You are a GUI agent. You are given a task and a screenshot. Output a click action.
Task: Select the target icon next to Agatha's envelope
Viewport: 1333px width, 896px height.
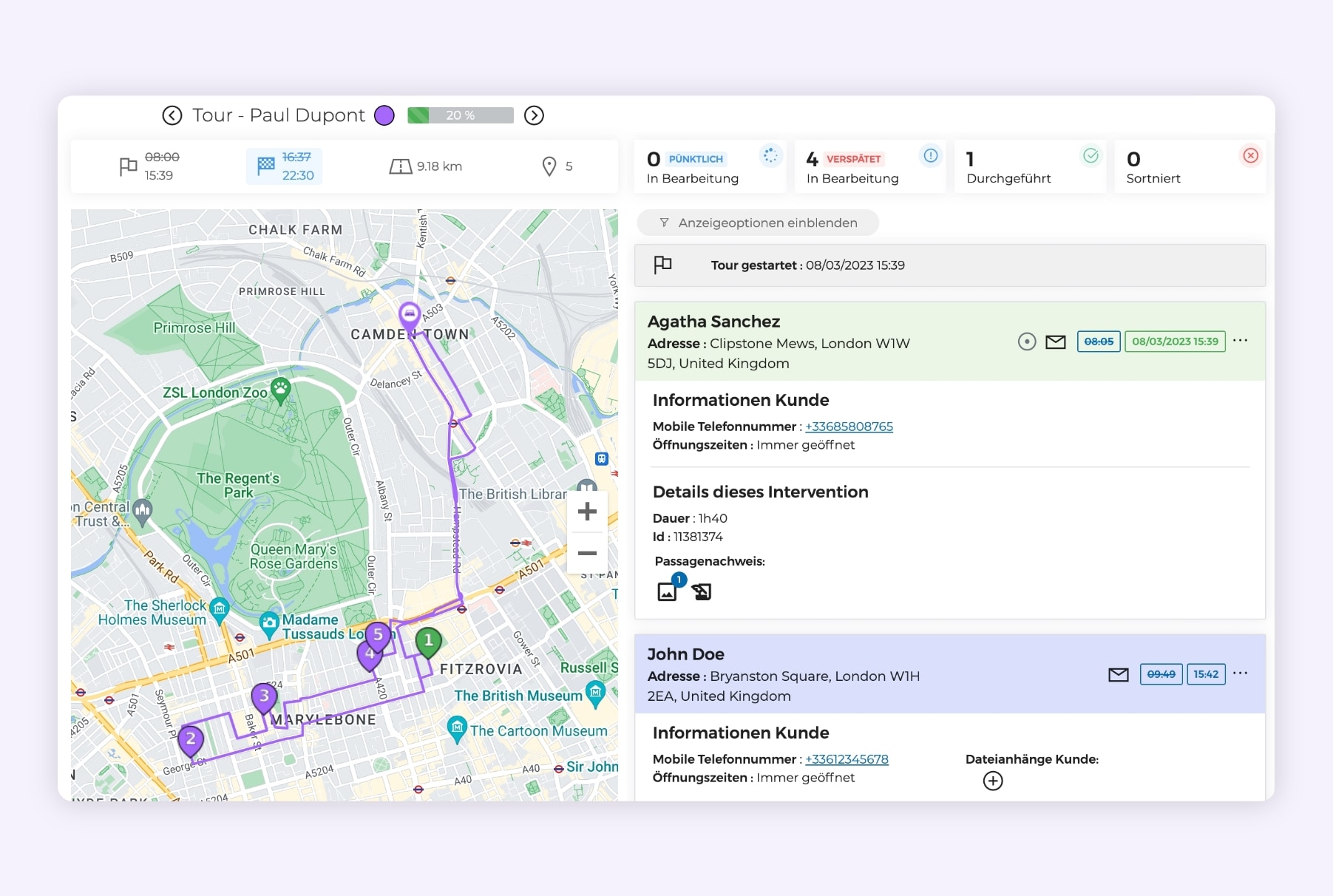[1026, 342]
